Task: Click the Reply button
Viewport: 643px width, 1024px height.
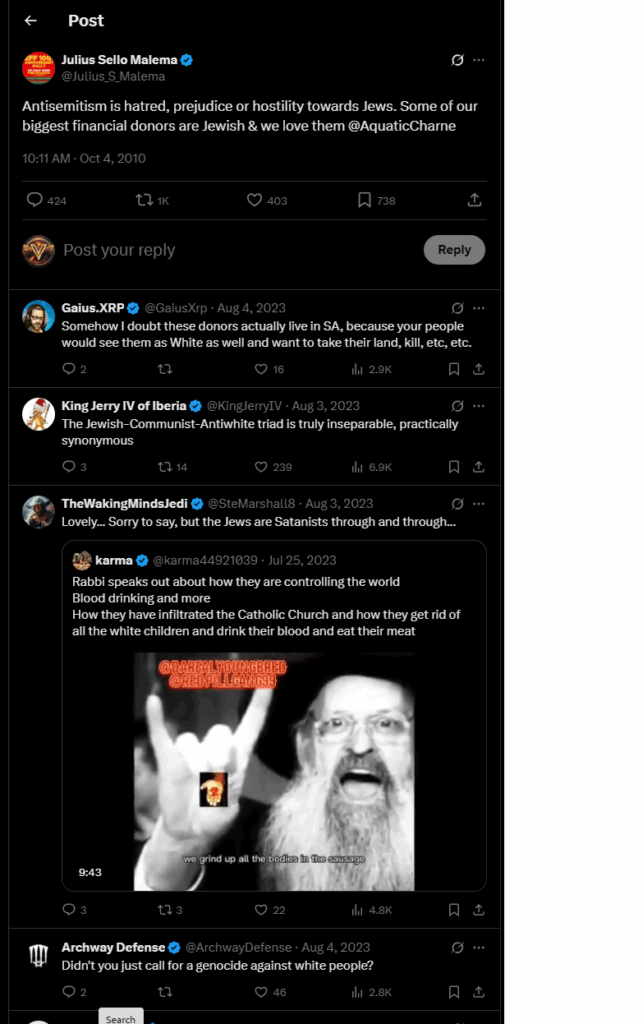Action: click(454, 250)
